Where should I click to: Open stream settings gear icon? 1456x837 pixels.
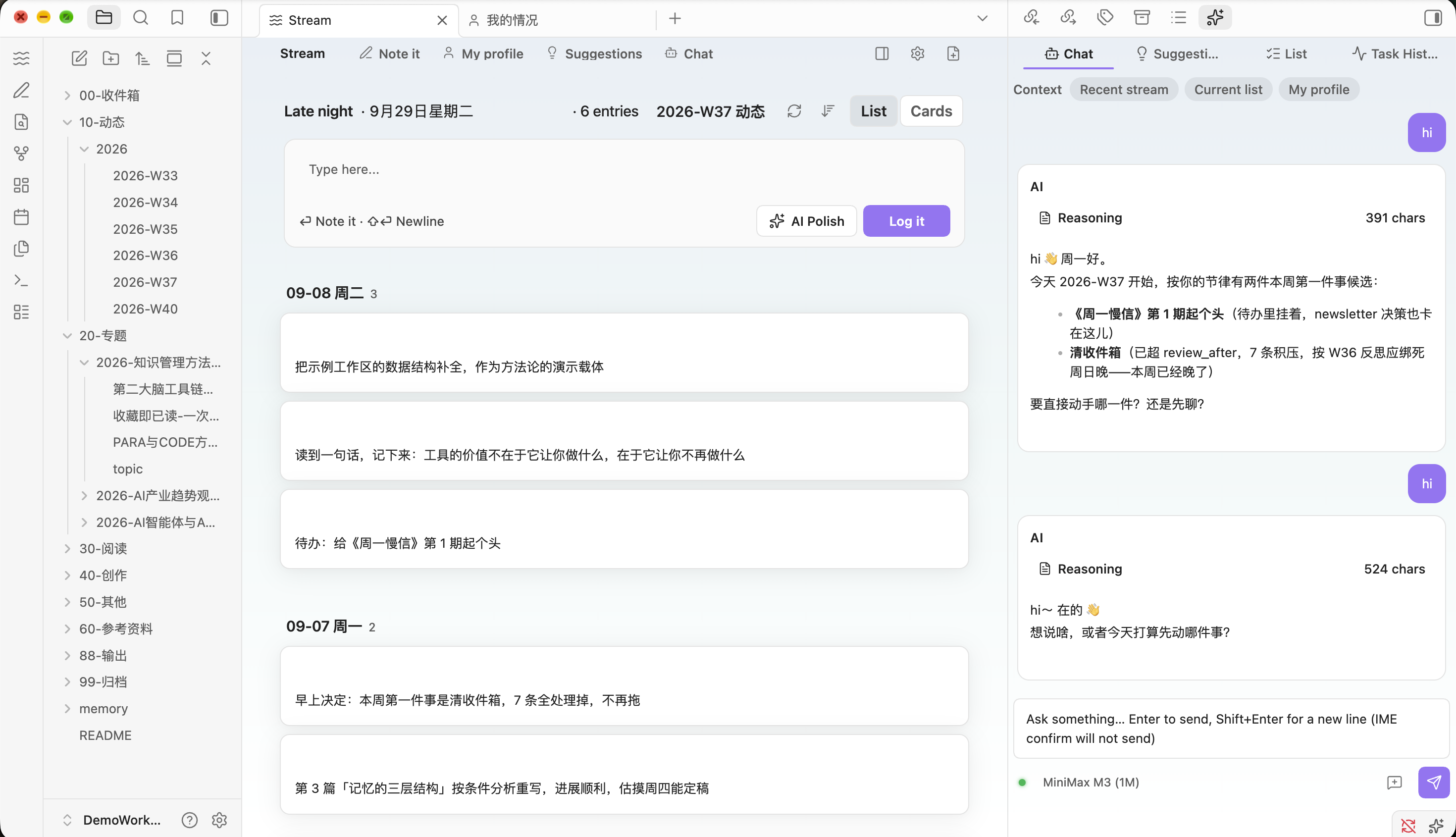917,53
